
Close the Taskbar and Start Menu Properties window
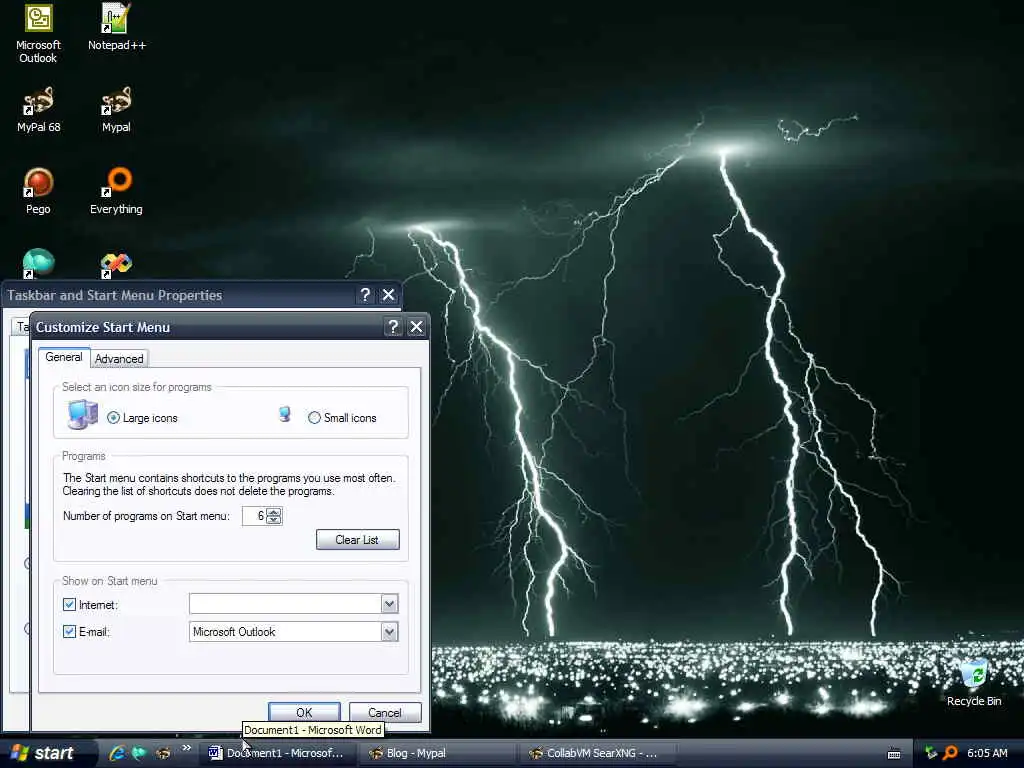pos(389,295)
